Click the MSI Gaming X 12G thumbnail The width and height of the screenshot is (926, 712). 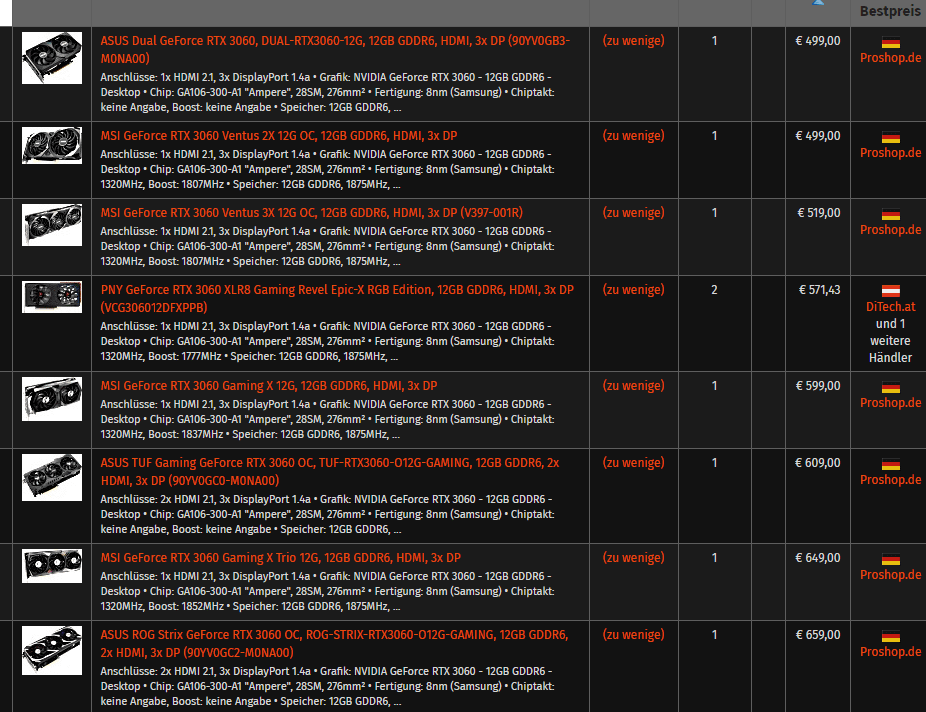[52, 399]
